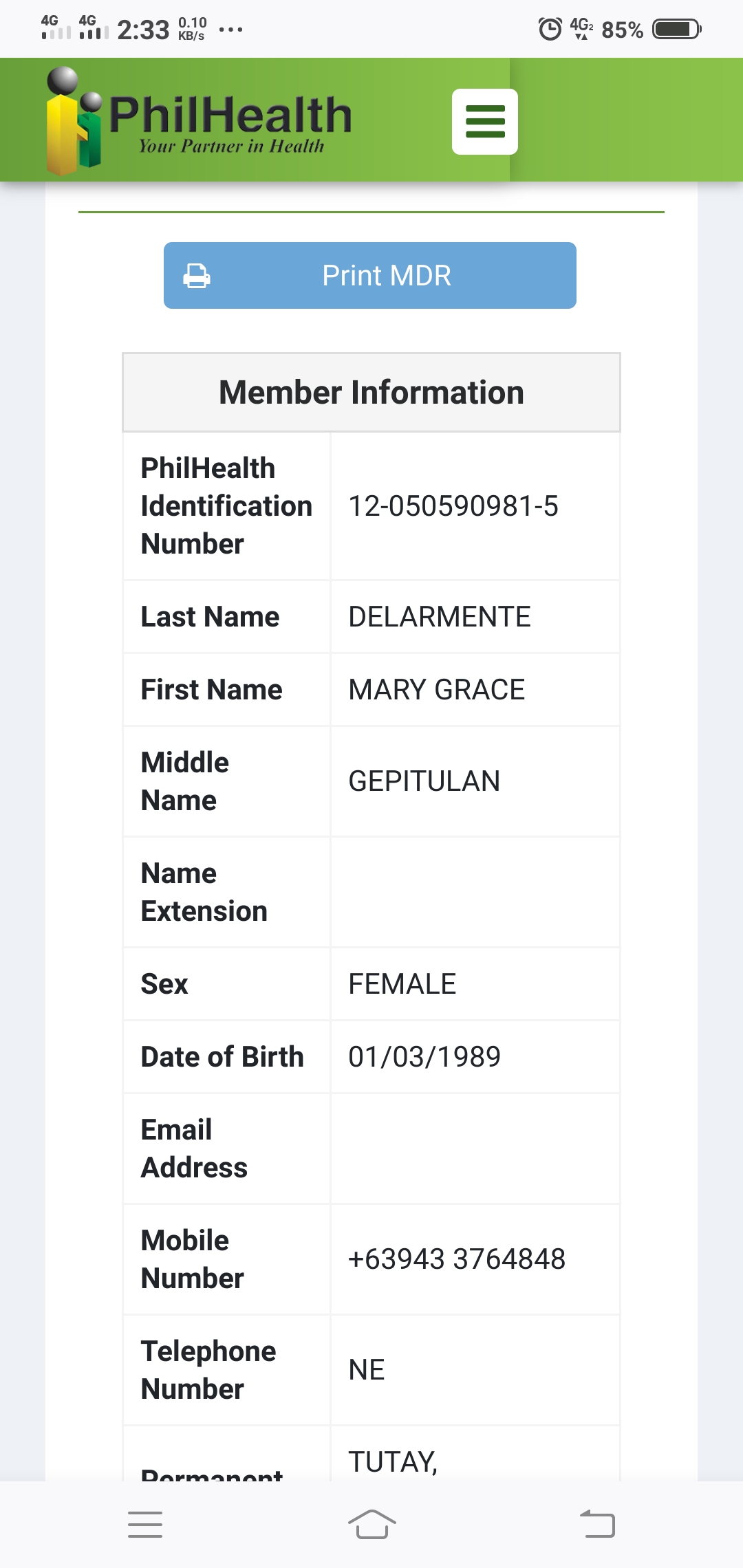Select the PhilHealth Identification Number value

(x=453, y=506)
